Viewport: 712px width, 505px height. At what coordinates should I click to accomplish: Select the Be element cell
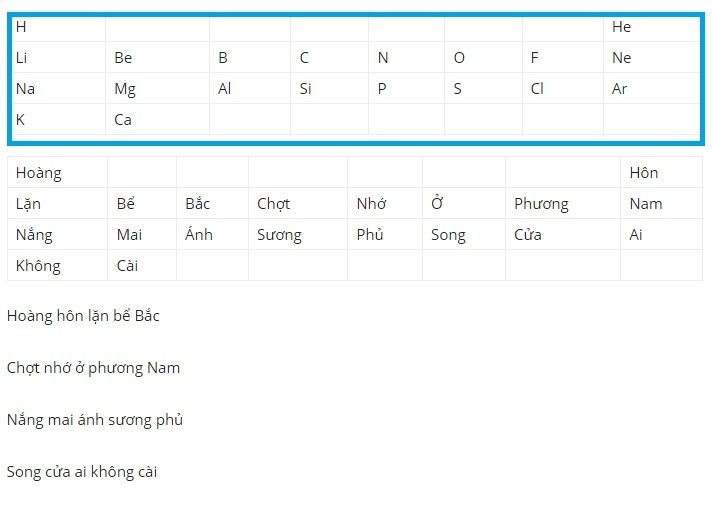(x=157, y=58)
